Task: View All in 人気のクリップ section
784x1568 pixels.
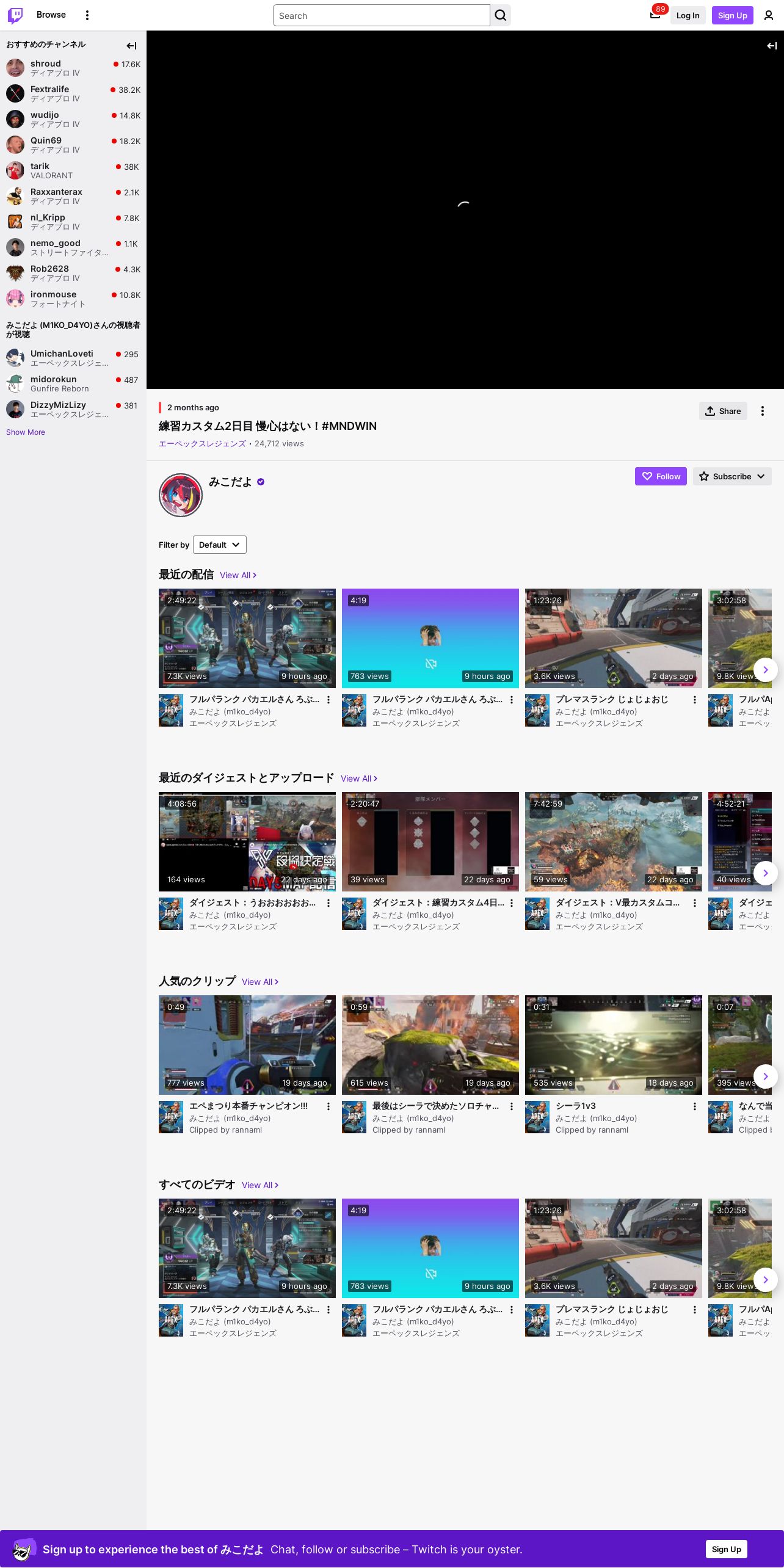Action: (260, 982)
